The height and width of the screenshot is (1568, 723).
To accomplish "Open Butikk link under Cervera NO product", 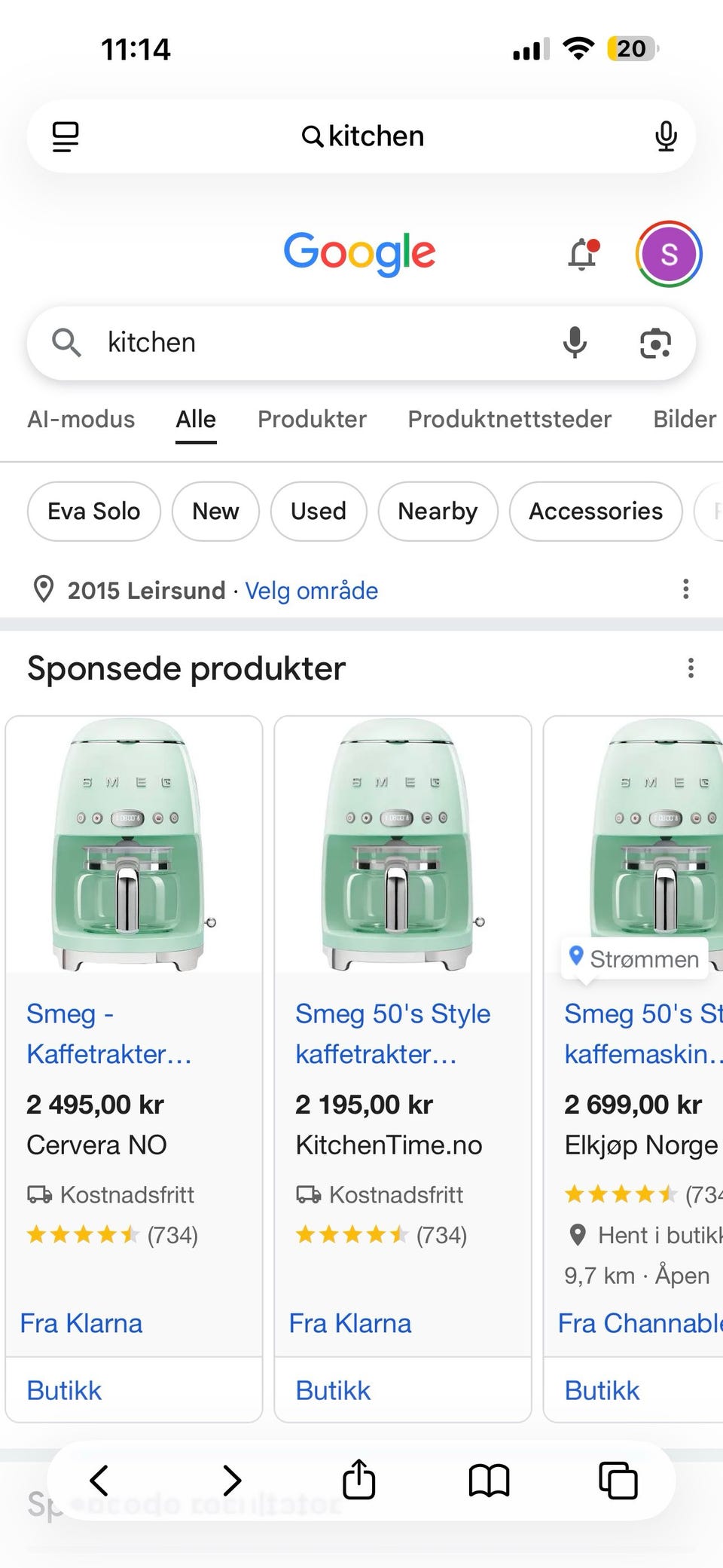I will (64, 1391).
